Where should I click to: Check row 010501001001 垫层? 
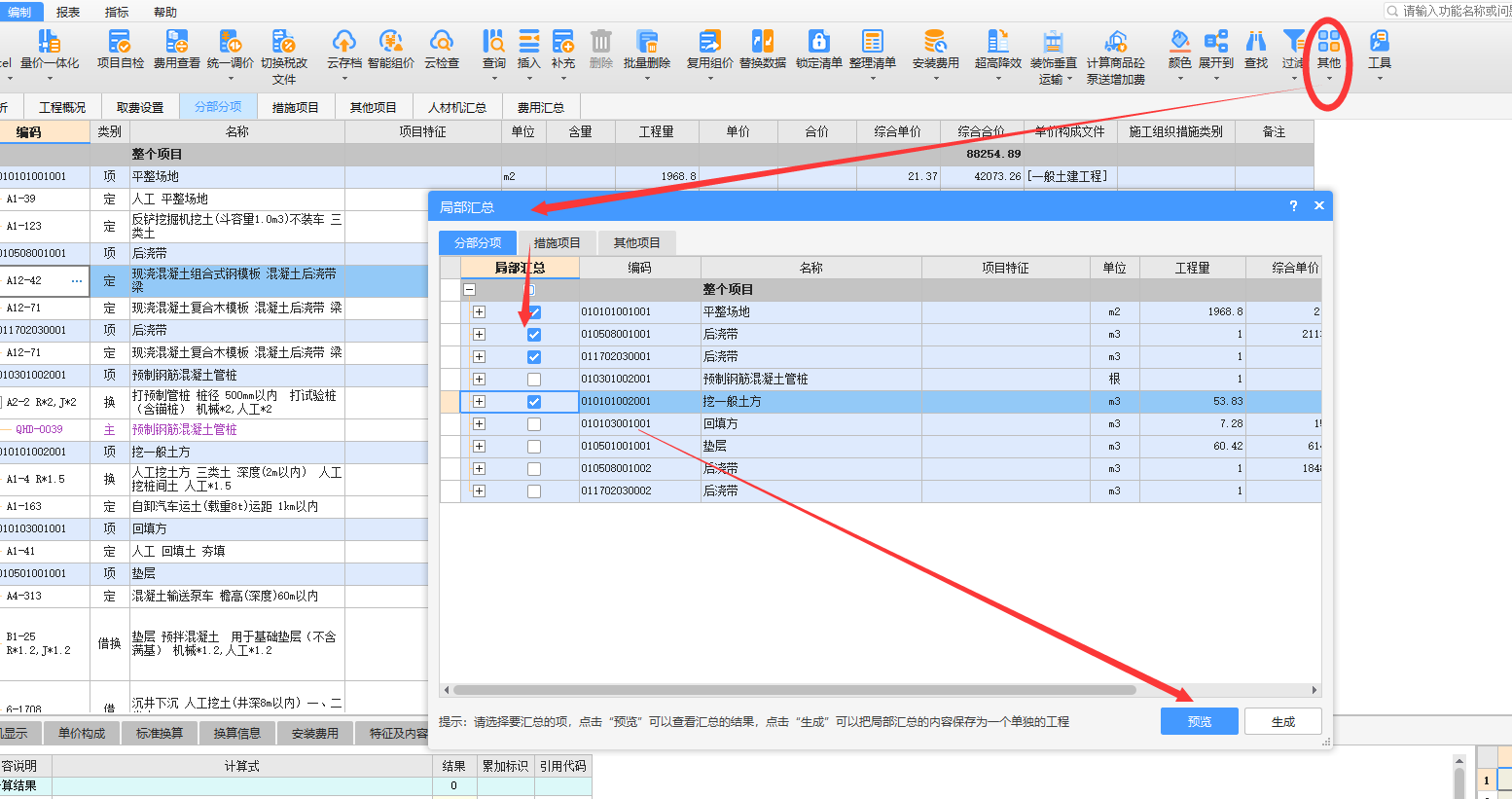coord(534,447)
